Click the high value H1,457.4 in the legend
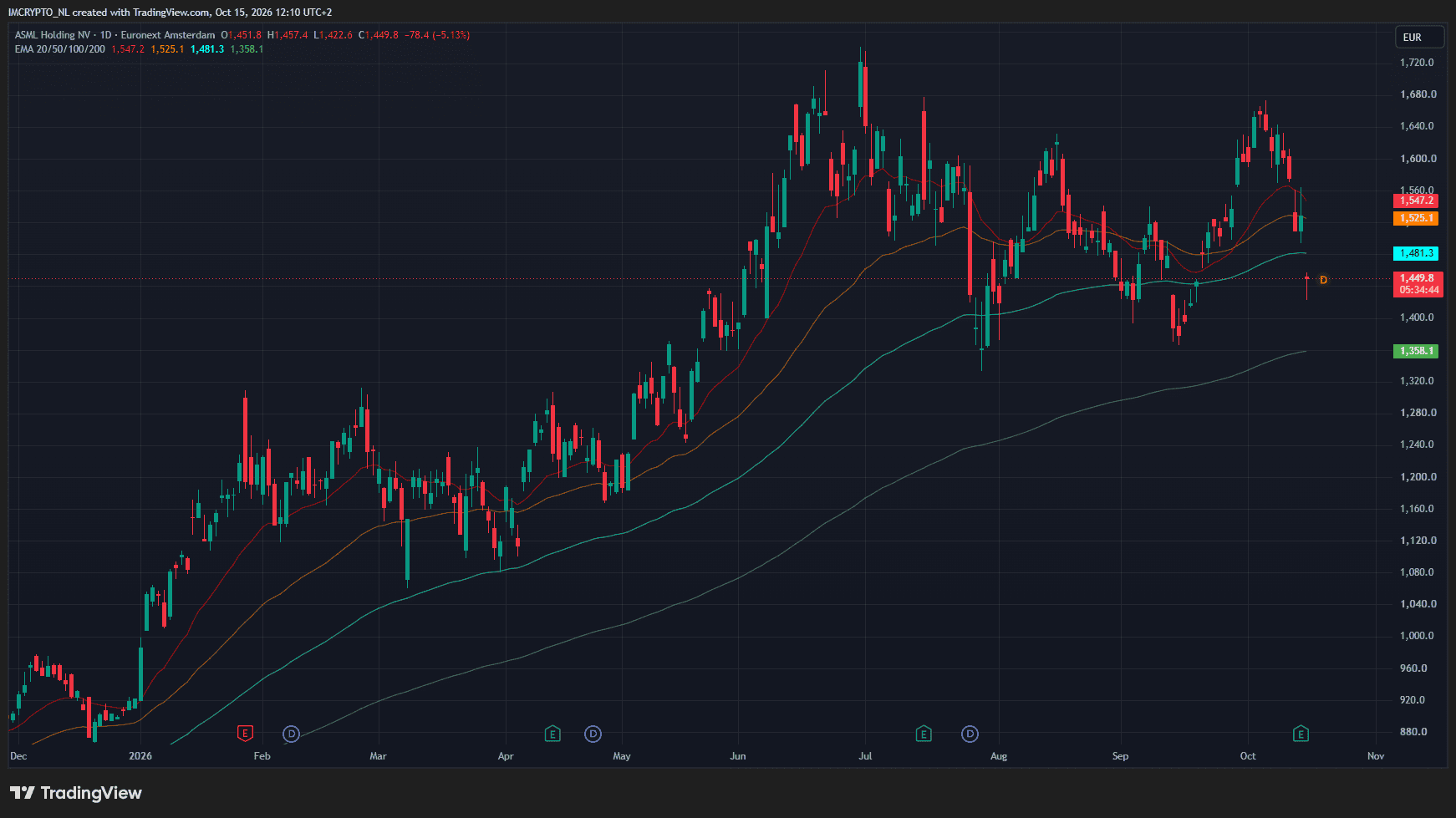This screenshot has height=818, width=1456. point(288,35)
